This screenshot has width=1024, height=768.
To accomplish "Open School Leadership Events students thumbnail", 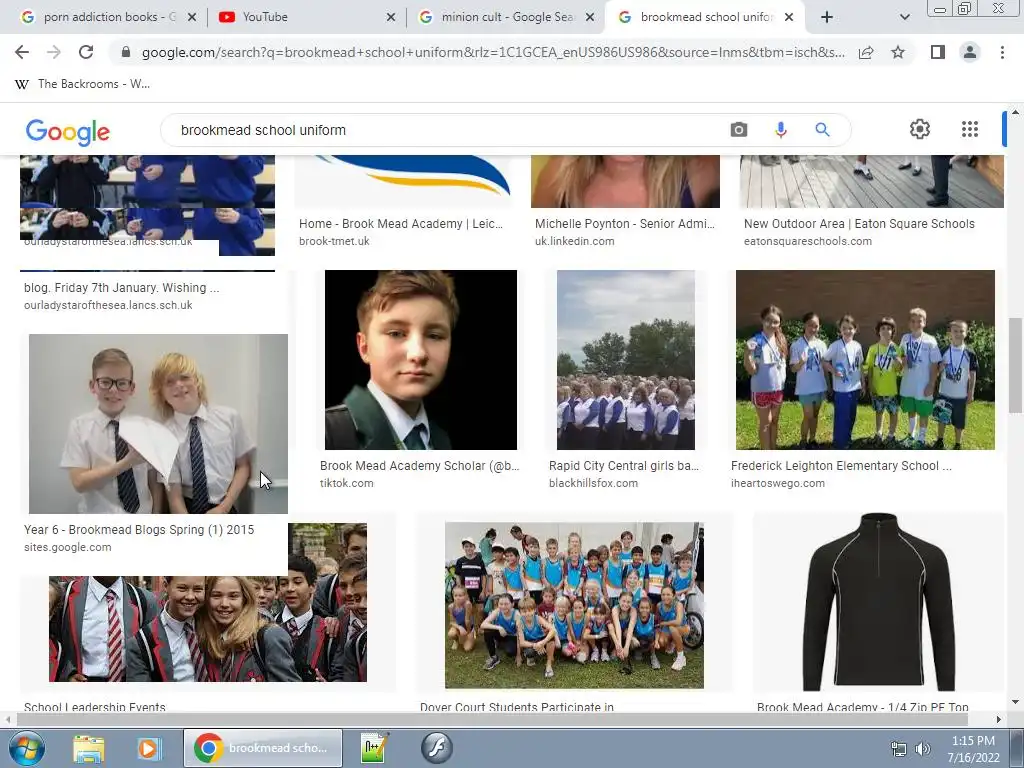I will [x=208, y=629].
